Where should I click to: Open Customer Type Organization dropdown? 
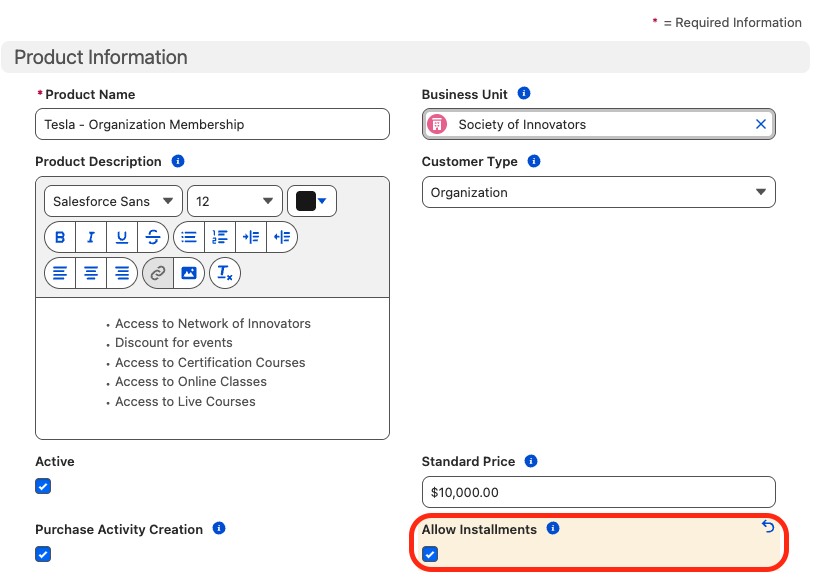[598, 192]
